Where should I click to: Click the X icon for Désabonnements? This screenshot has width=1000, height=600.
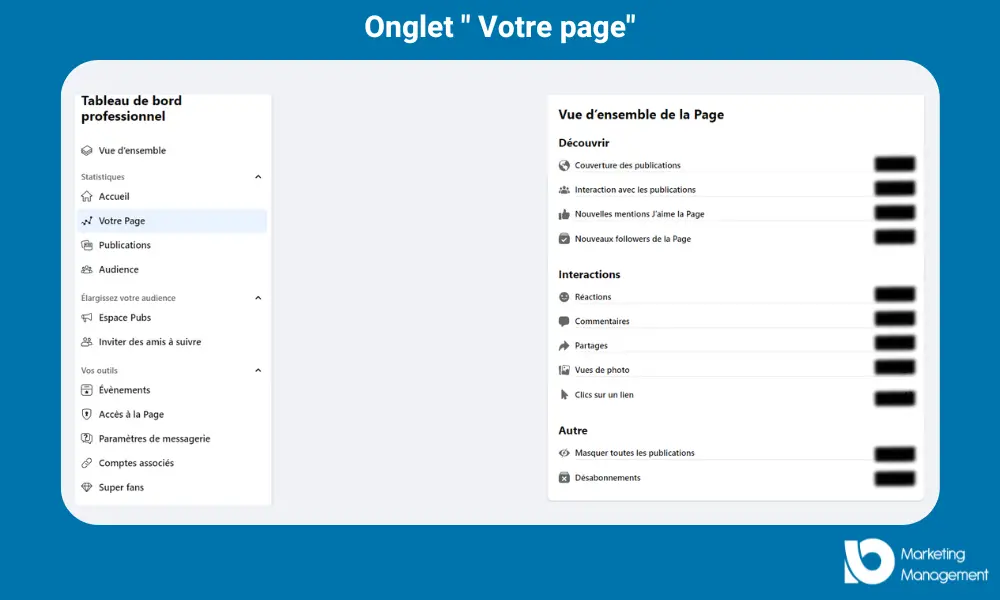coord(564,478)
